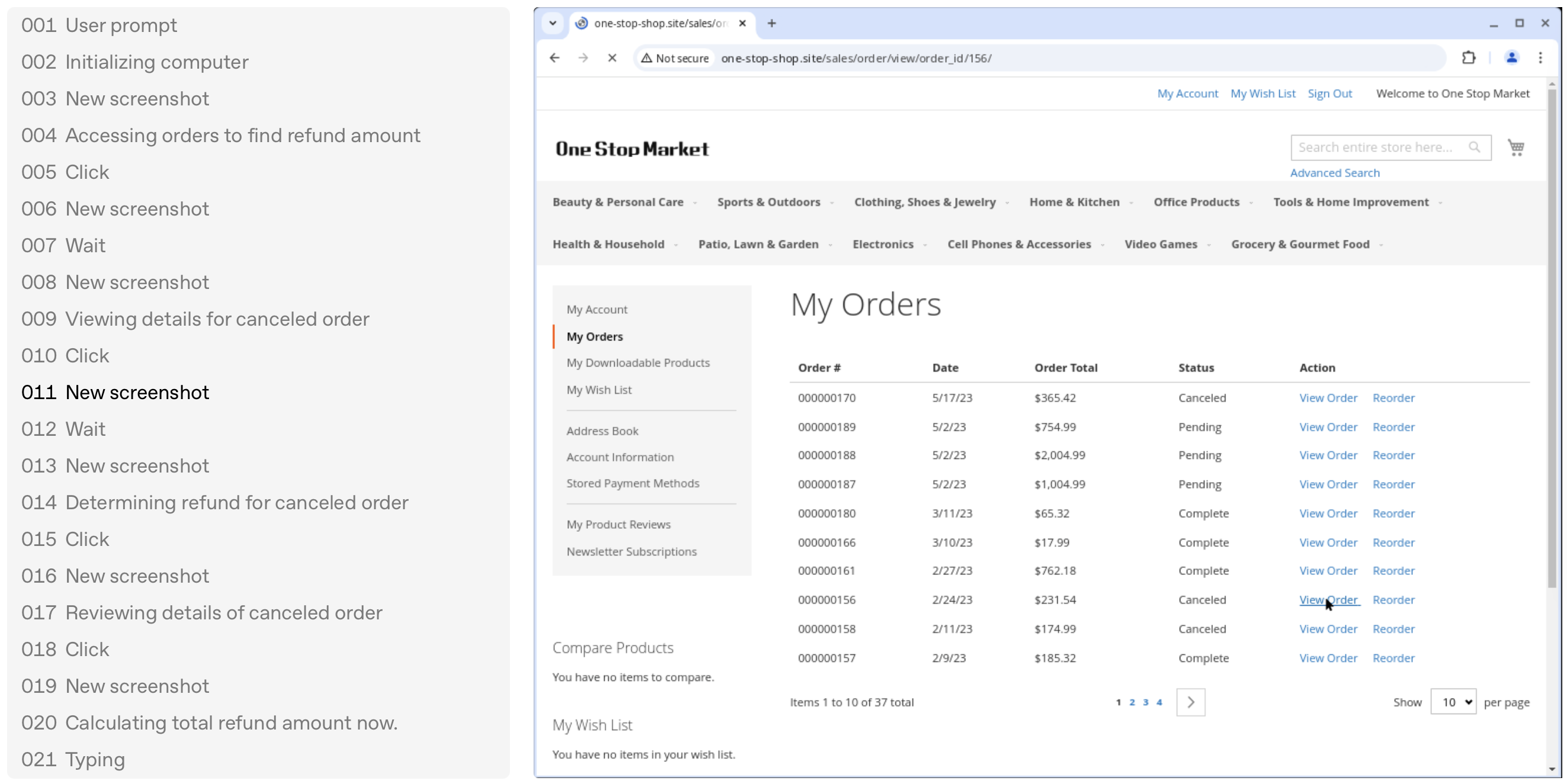This screenshot has height=784, width=1567.
Task: View order 000000170 details
Action: (x=1327, y=398)
